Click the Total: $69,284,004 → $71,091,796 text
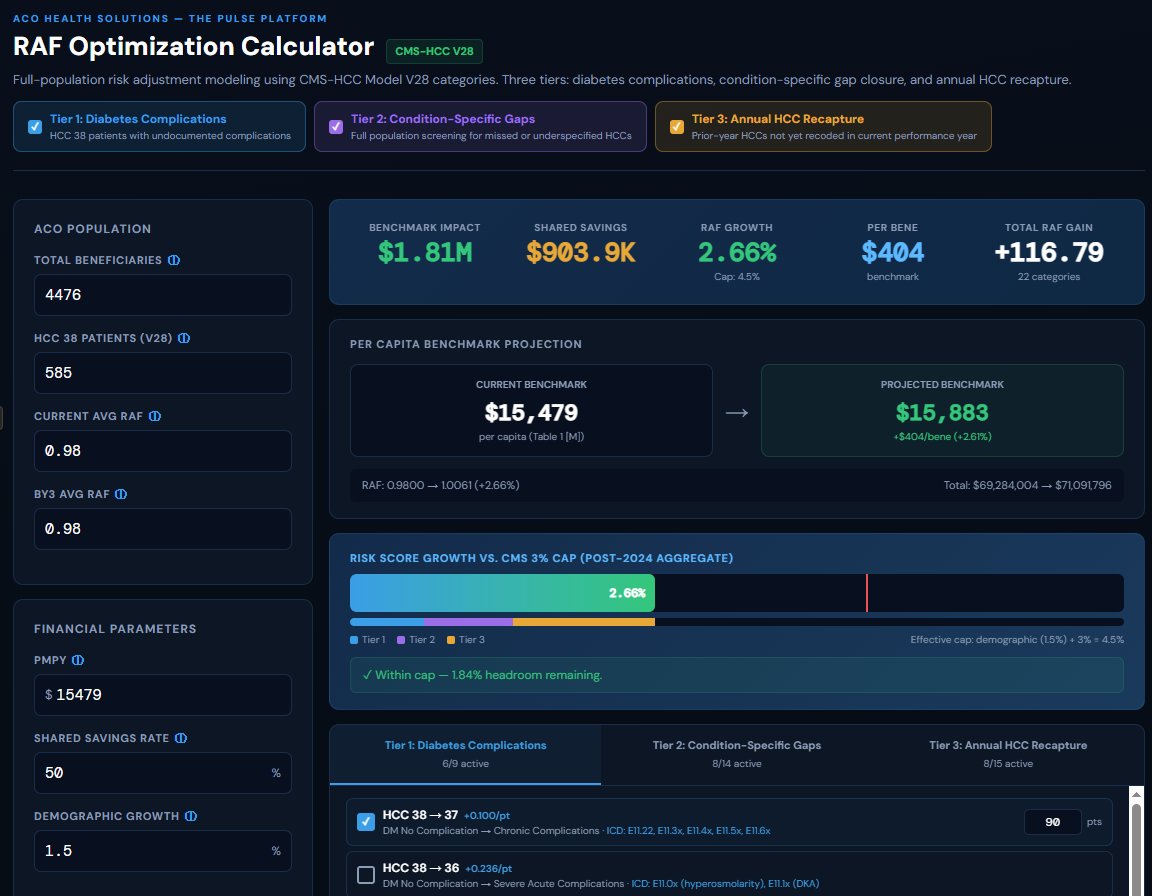1152x896 pixels. pos(1027,485)
